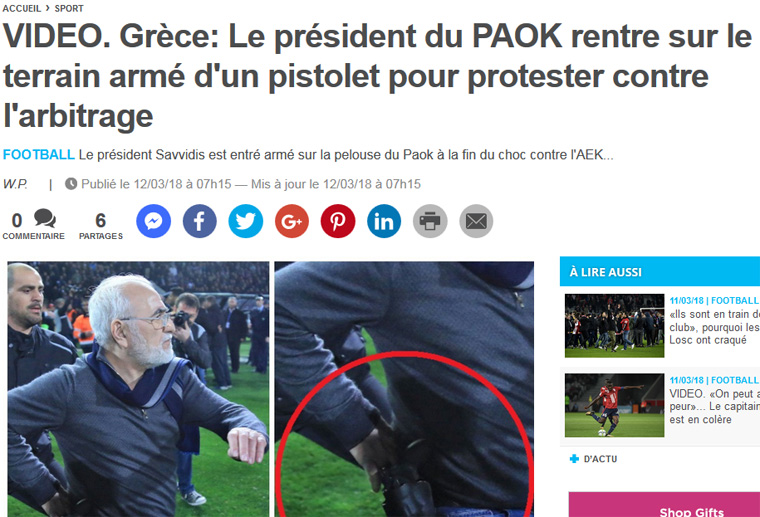The width and height of the screenshot is (760, 517).
Task: Print the article with printer icon
Action: 430,221
